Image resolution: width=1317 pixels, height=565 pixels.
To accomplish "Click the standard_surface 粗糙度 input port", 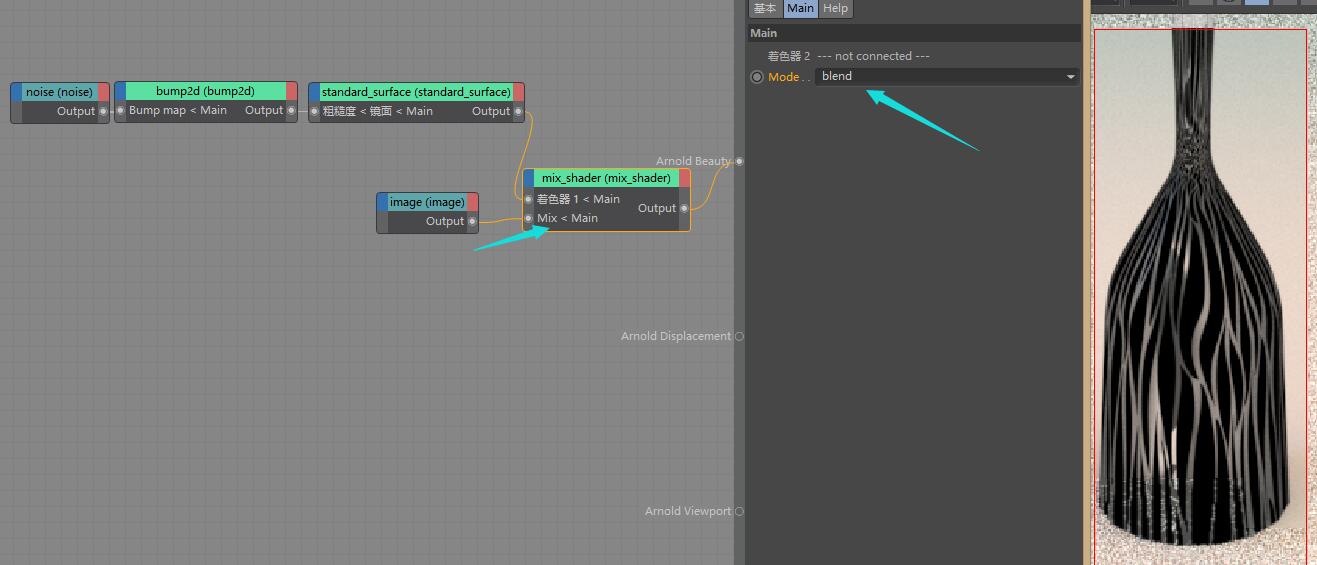I will click(314, 111).
